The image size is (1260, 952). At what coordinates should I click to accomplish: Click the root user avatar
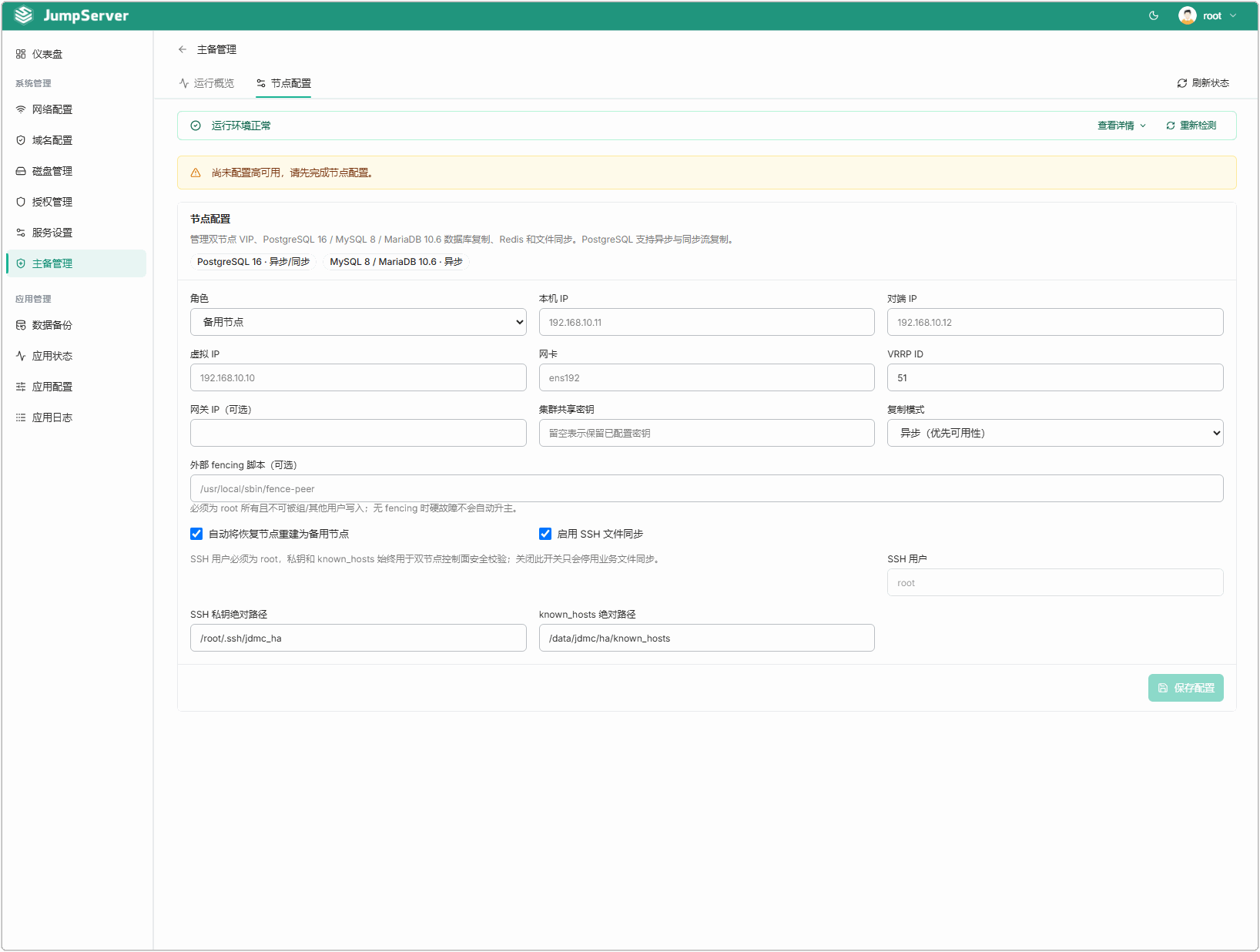point(1187,15)
